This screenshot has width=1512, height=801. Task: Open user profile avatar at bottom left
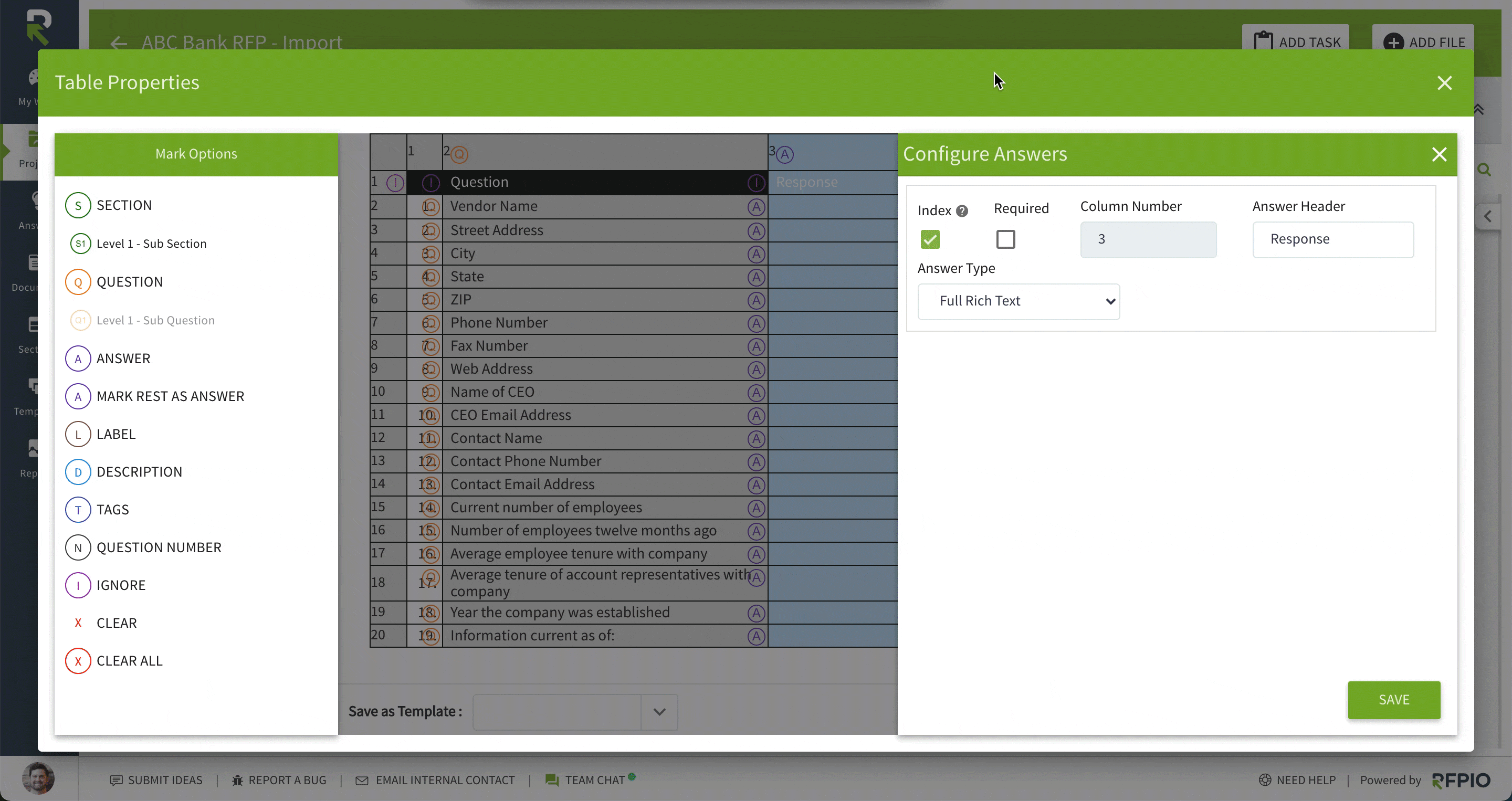click(x=38, y=779)
